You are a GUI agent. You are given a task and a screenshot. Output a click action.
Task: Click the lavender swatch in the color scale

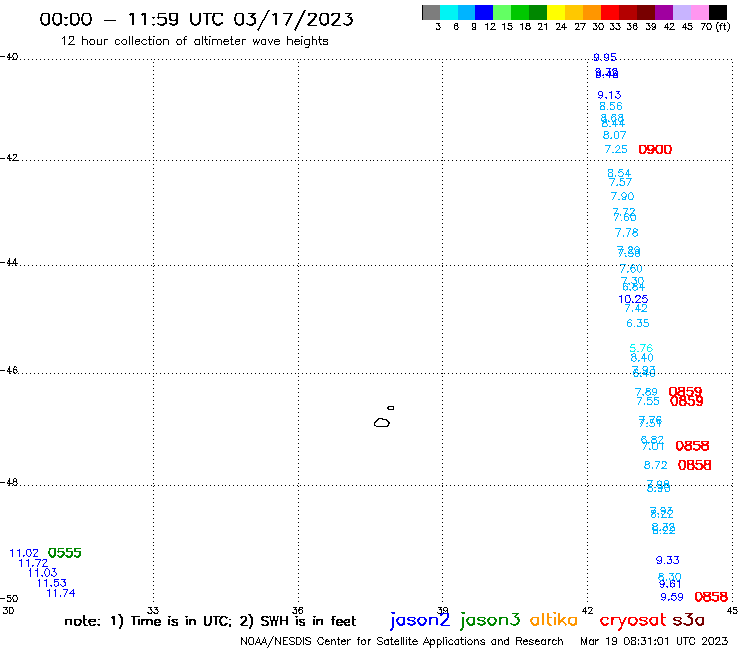(x=681, y=12)
